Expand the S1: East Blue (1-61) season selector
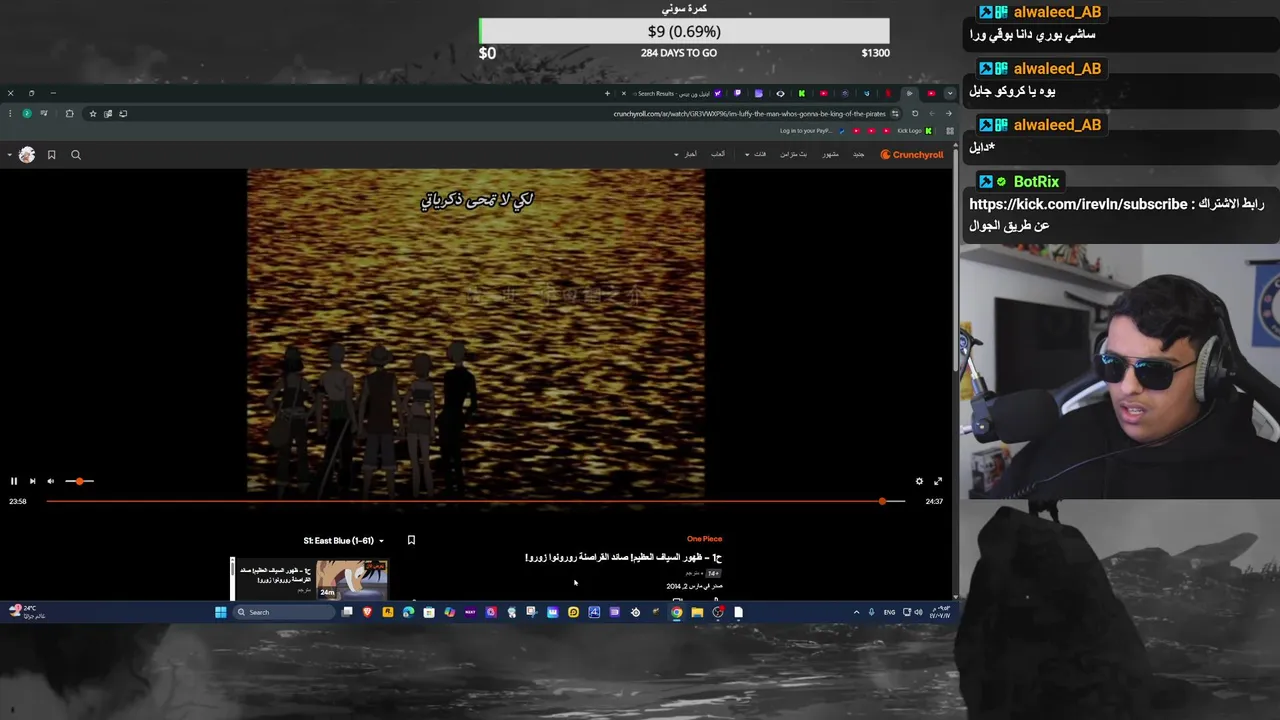Viewport: 1280px width, 720px height. point(343,541)
